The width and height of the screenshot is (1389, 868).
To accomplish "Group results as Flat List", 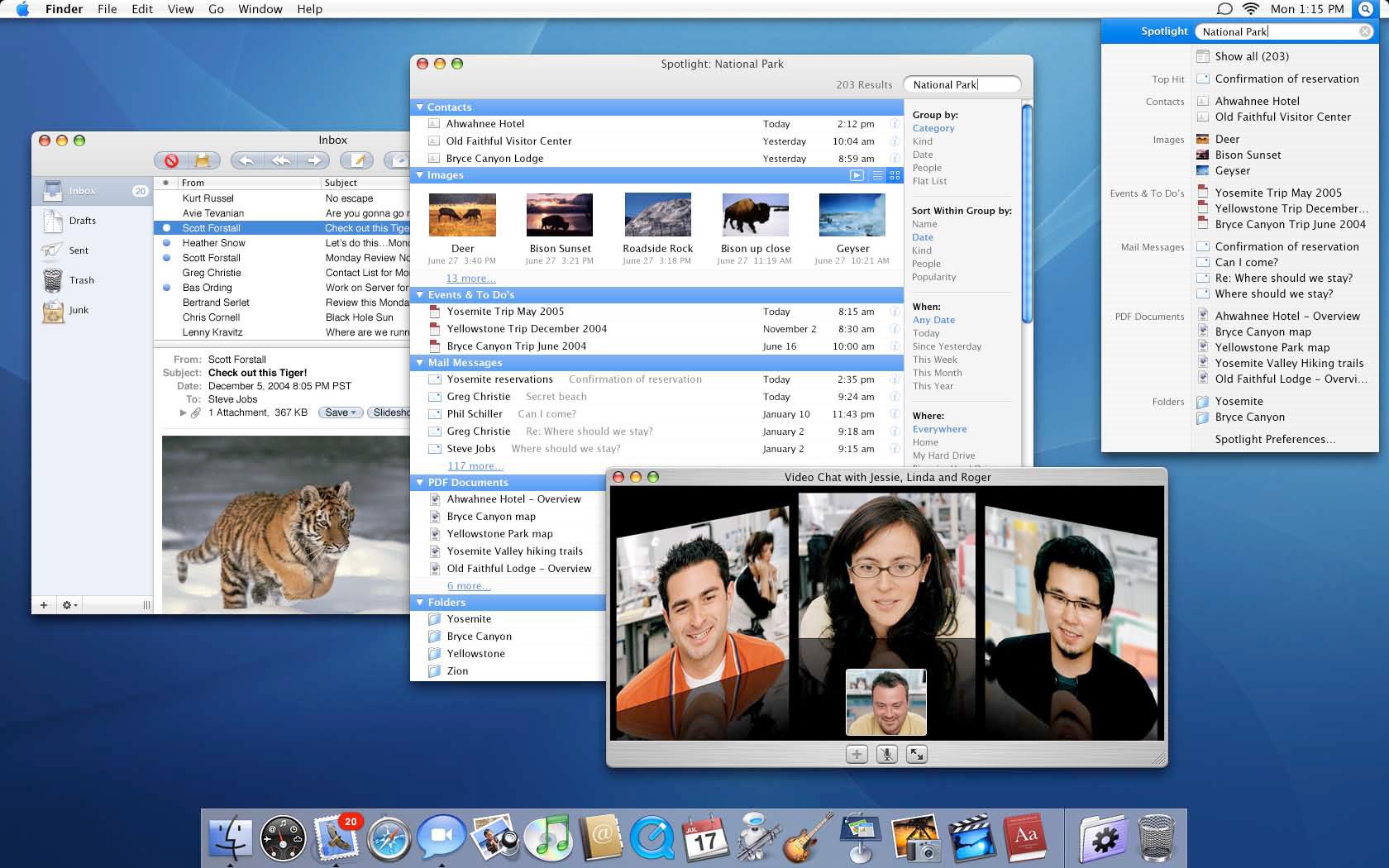I will point(929,181).
